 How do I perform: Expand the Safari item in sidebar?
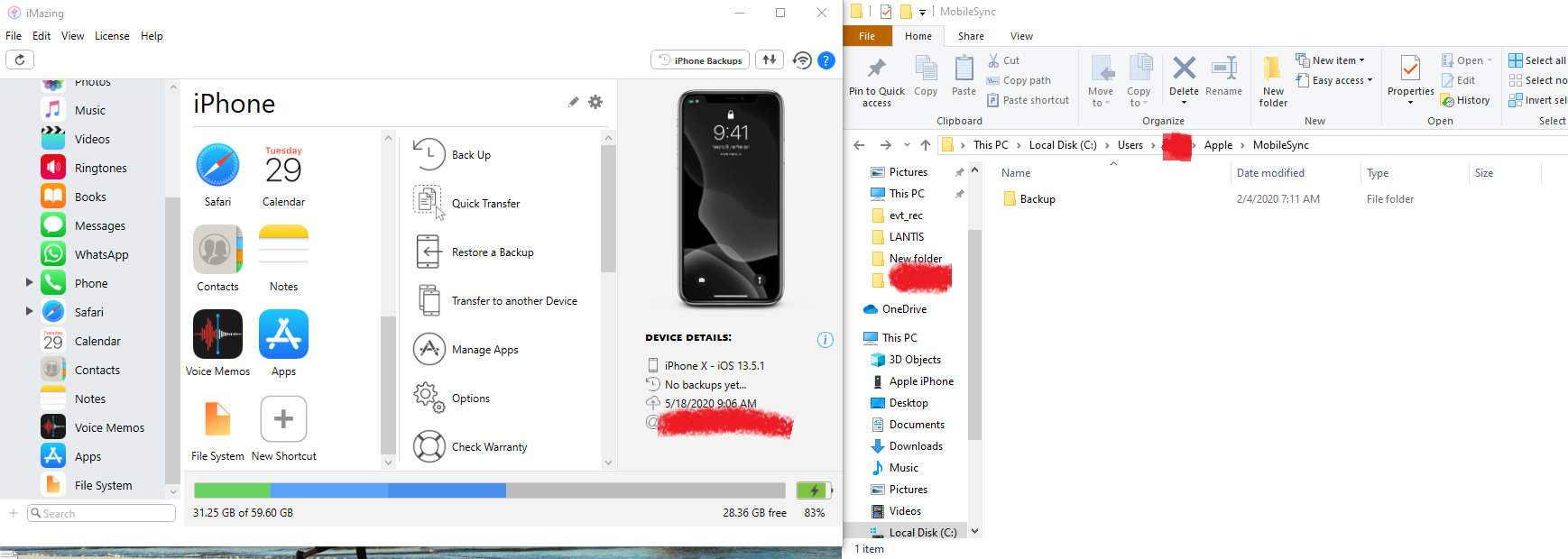tap(29, 312)
